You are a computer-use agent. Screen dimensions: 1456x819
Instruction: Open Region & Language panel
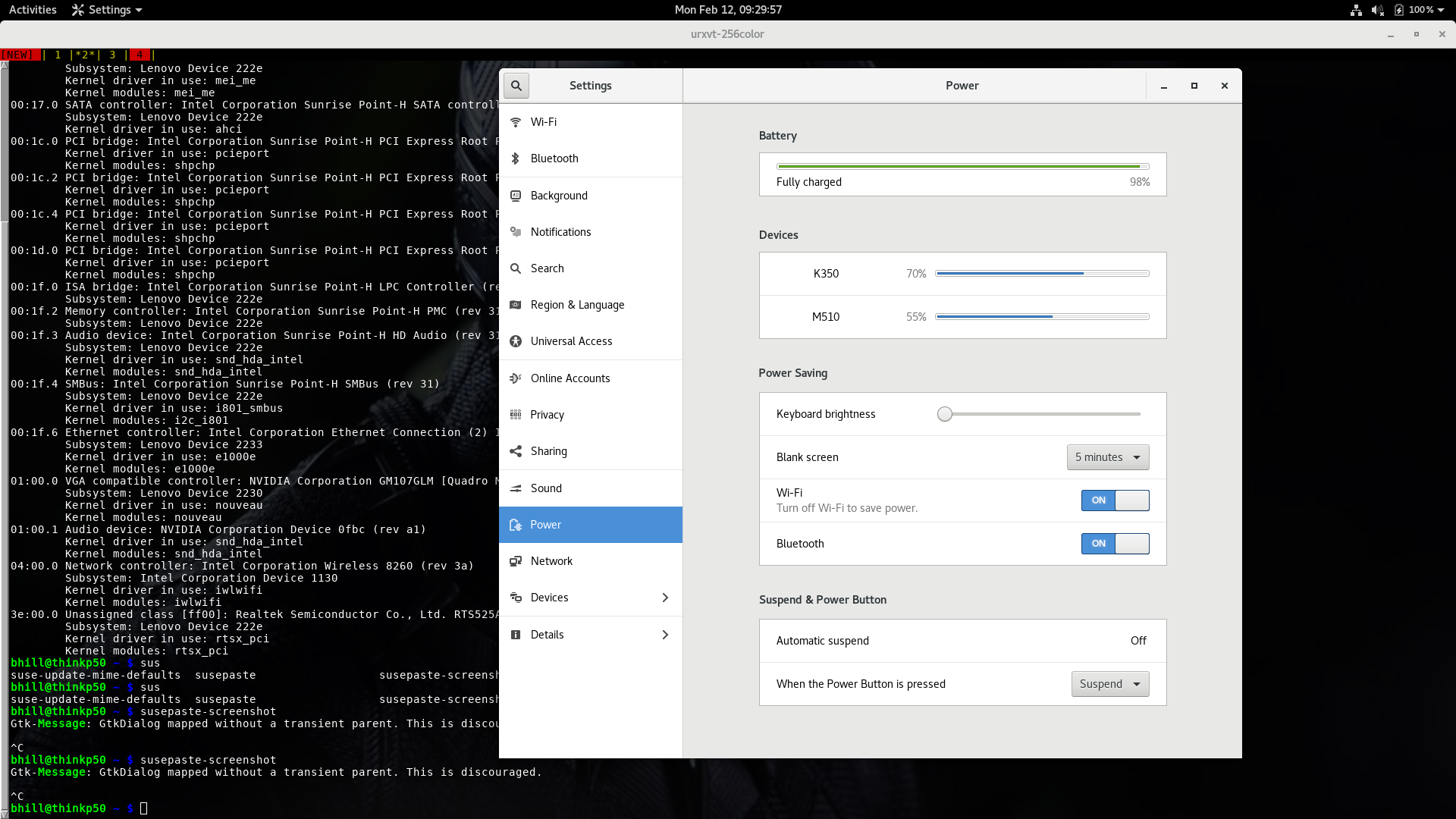(x=591, y=305)
